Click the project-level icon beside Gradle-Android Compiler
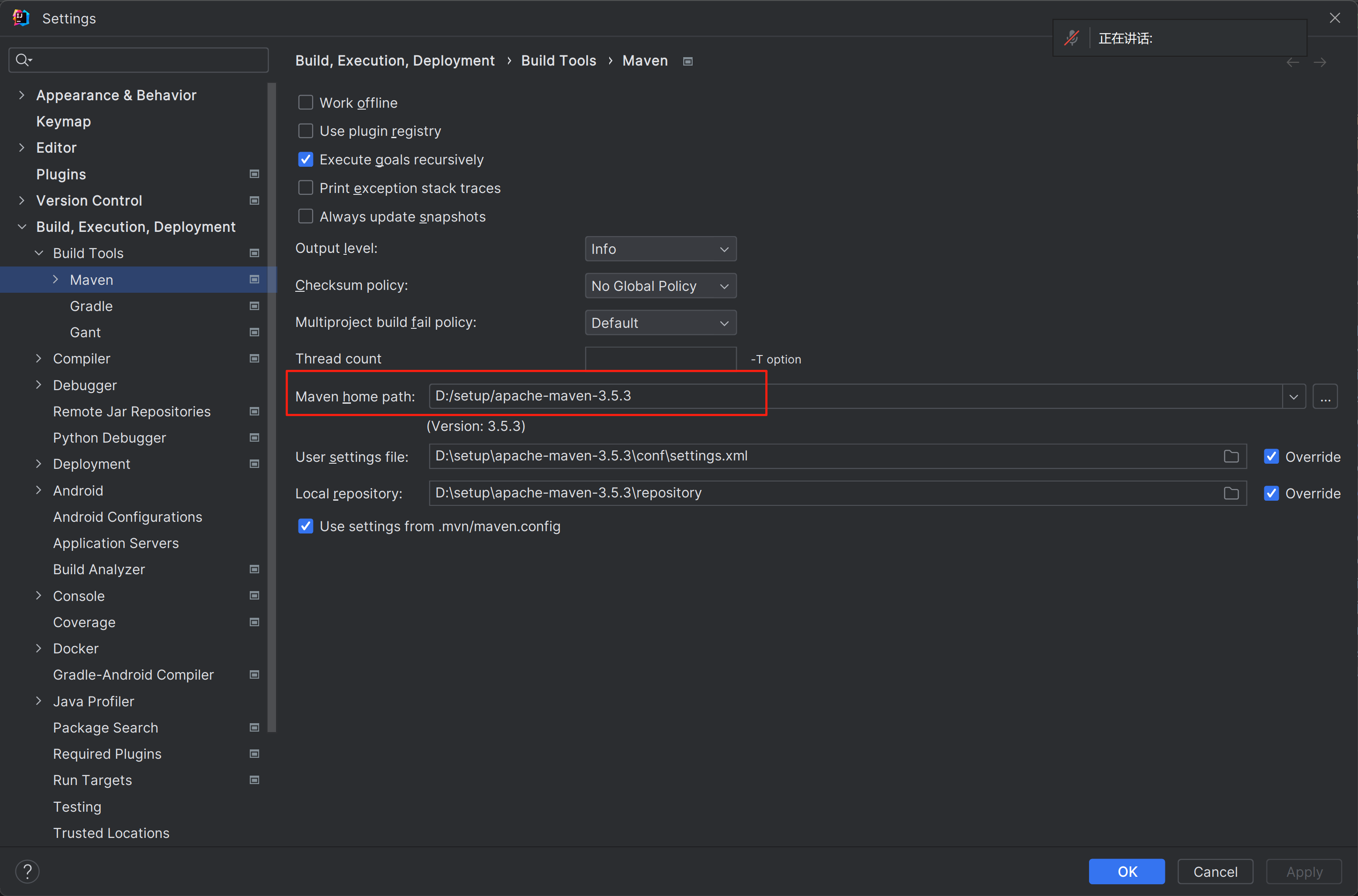Screen dimensions: 1358x896 click(254, 674)
